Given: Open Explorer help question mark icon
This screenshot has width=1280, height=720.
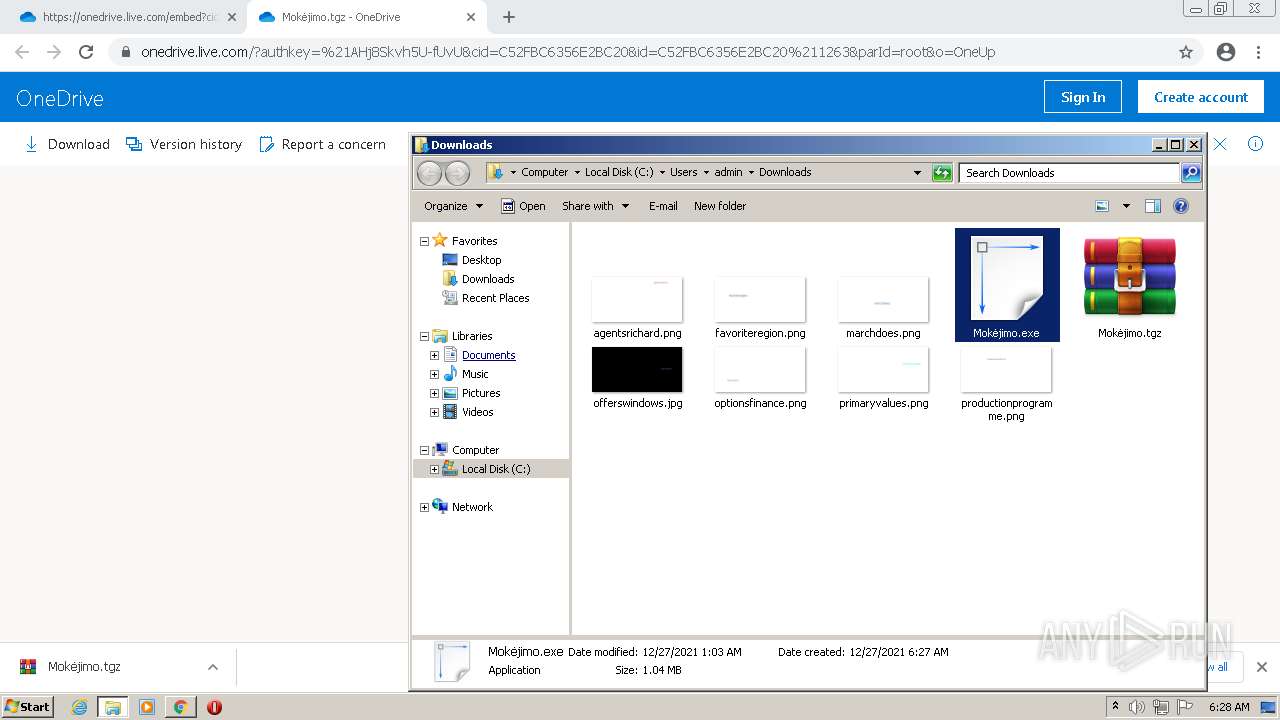Looking at the screenshot, I should (x=1181, y=206).
